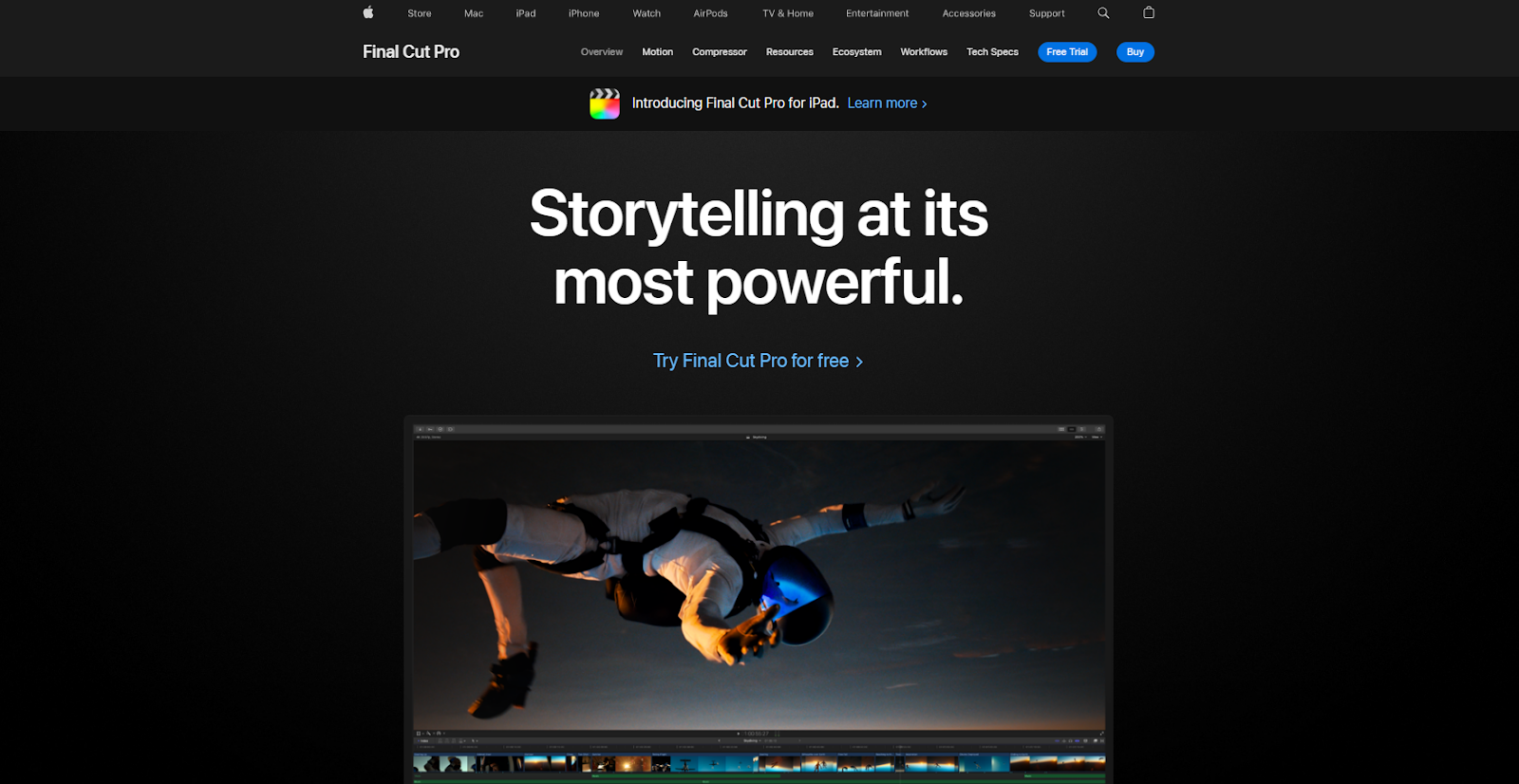This screenshot has height=784, width=1519.
Task: Select the Workflows tab
Action: pos(924,52)
